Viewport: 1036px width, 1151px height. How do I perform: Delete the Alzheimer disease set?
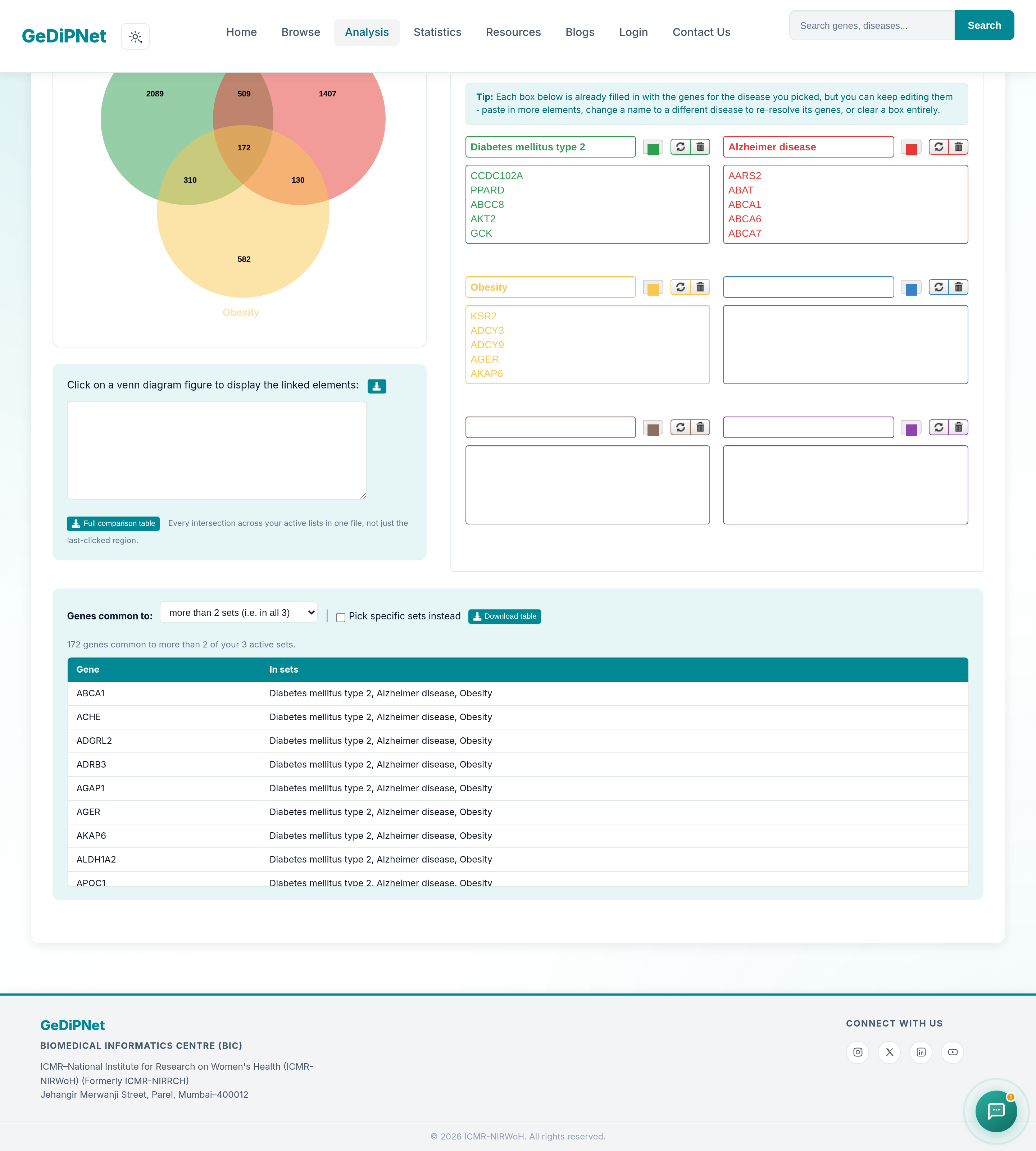pos(959,147)
